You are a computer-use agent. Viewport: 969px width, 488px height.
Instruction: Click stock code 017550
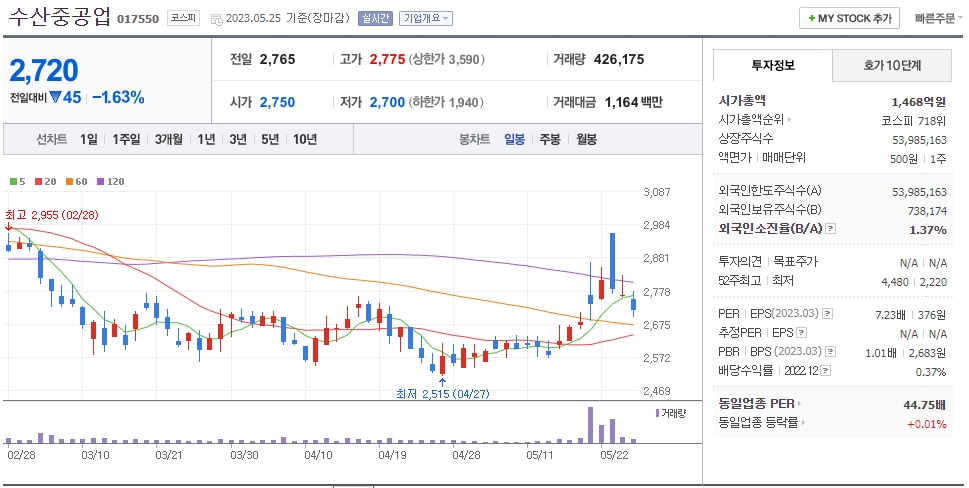138,19
